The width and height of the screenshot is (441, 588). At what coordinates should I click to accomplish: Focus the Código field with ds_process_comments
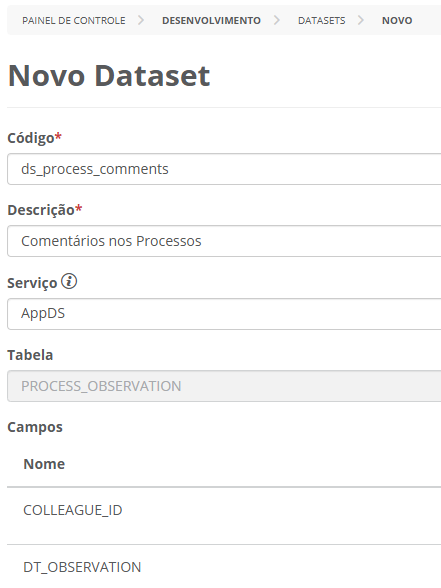[224, 169]
